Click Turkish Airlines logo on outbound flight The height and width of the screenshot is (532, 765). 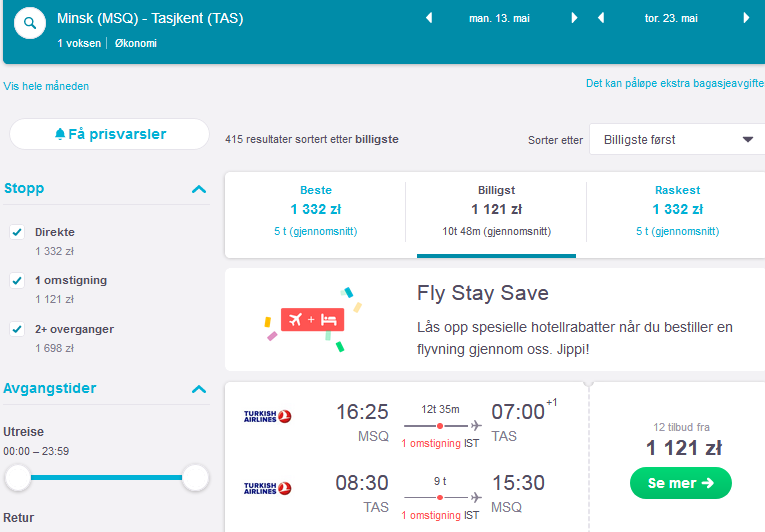(x=267, y=416)
